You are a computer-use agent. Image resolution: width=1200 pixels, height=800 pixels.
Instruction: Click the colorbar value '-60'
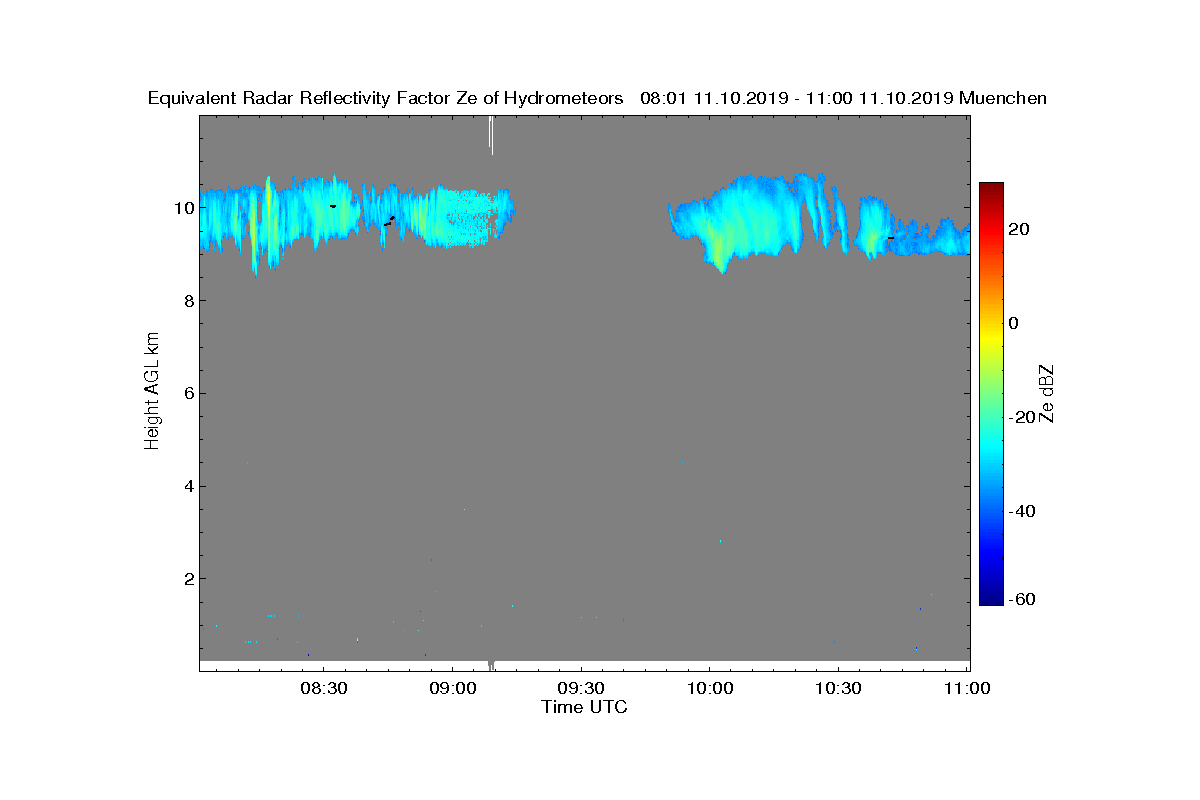click(1020, 599)
